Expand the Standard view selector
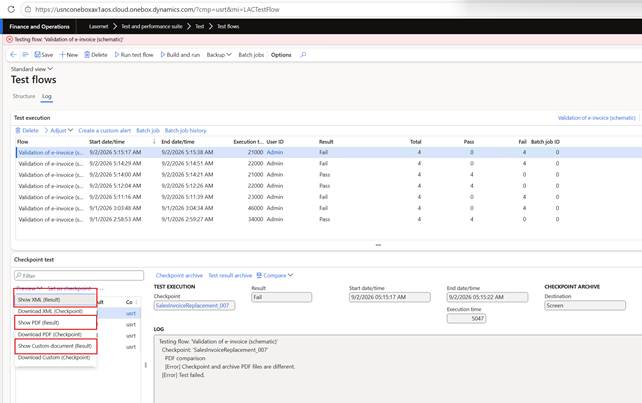Viewport: 642px width, 403px height. 32,69
